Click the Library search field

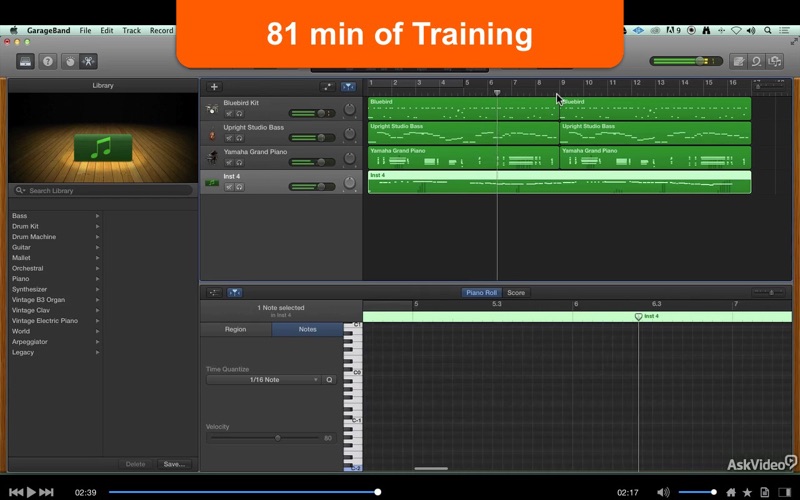103,190
